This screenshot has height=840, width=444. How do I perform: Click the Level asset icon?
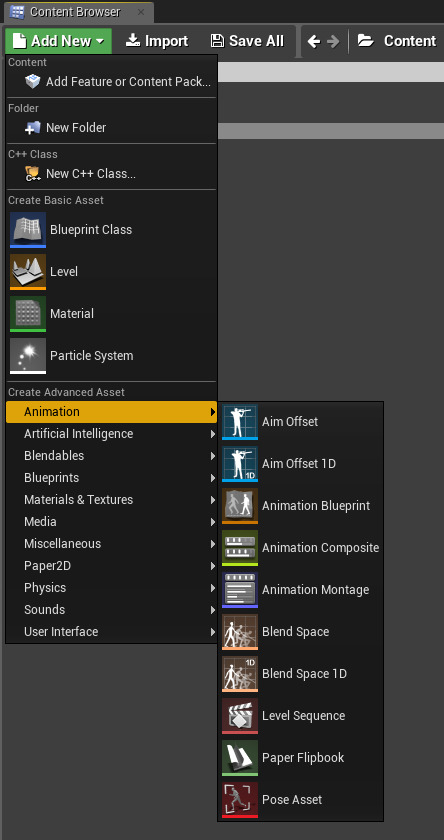click(28, 272)
